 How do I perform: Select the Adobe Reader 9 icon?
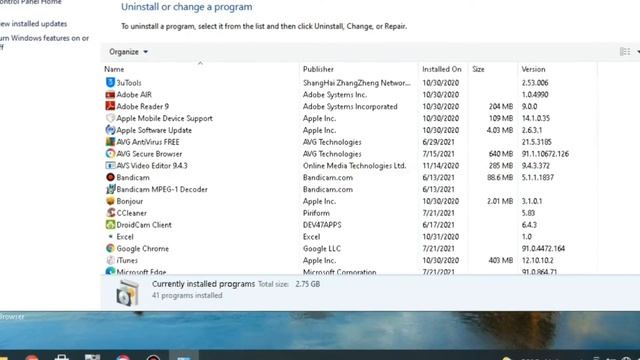[x=110, y=106]
